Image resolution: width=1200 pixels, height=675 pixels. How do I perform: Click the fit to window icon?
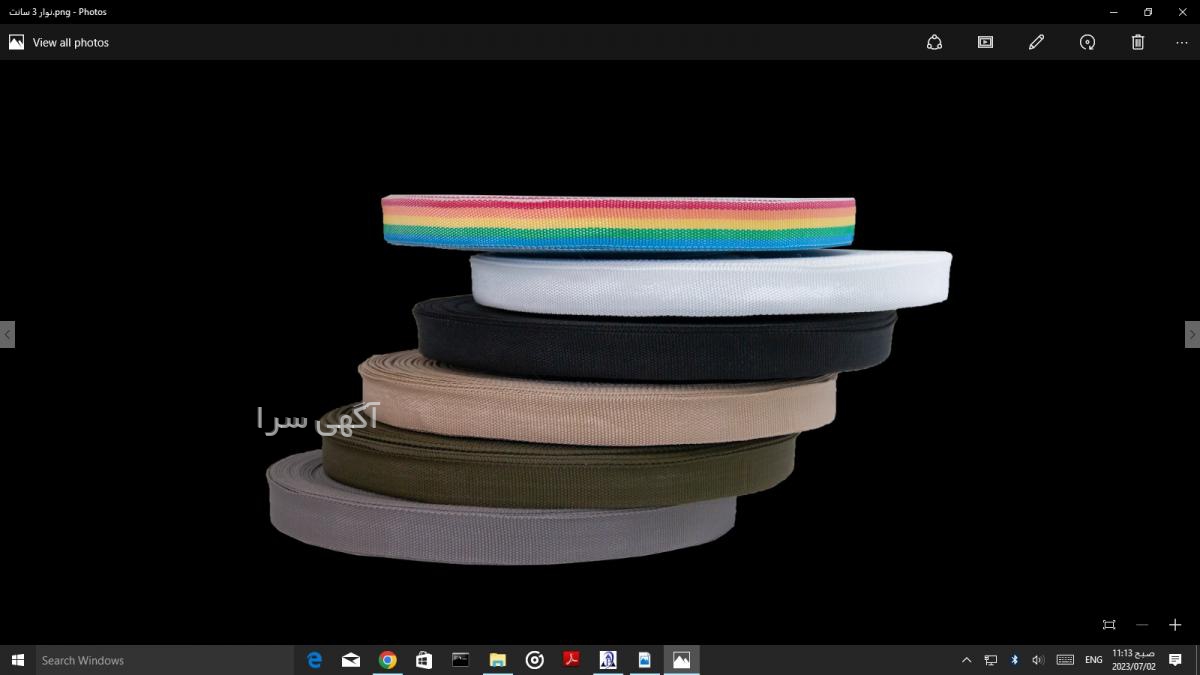pos(1109,624)
